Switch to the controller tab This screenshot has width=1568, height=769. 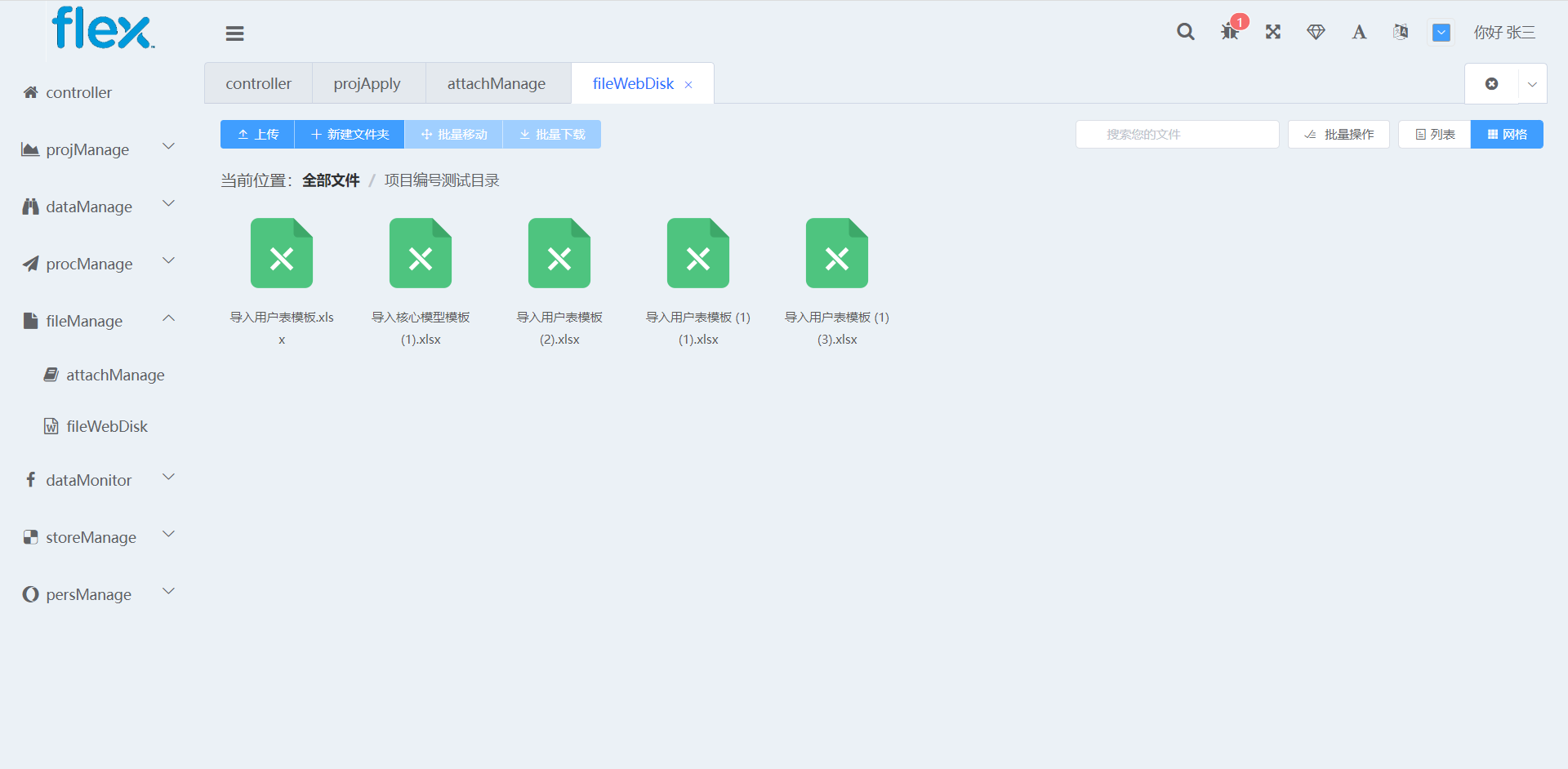pyautogui.click(x=258, y=83)
